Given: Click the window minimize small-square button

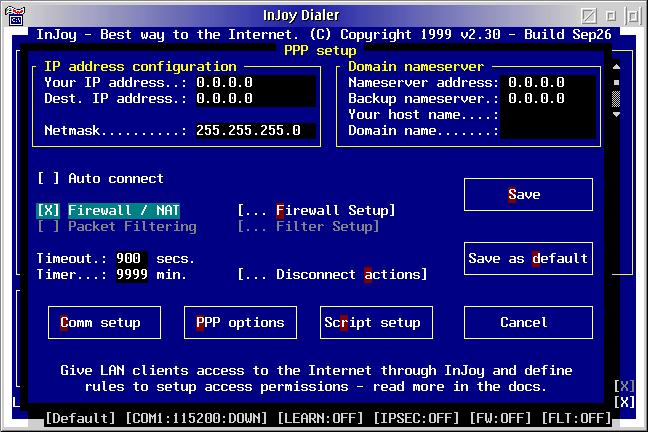Looking at the screenshot, I should 611,17.
